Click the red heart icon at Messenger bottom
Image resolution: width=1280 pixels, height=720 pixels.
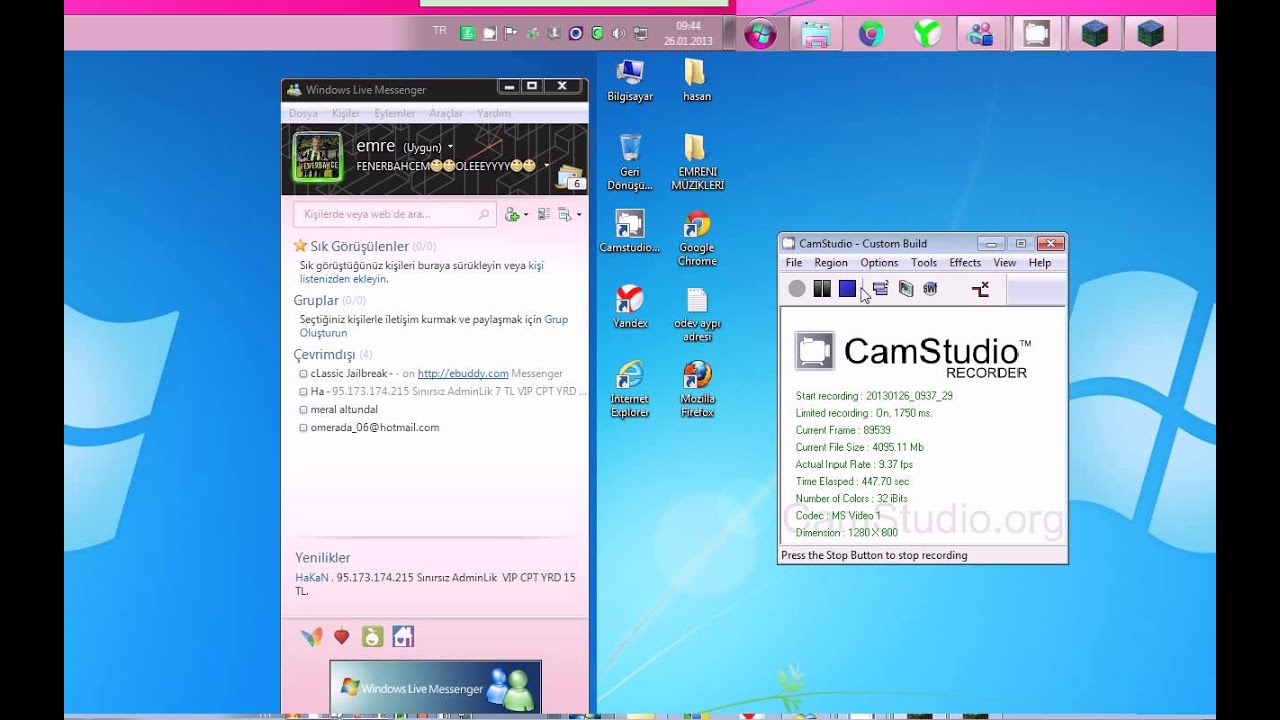342,636
